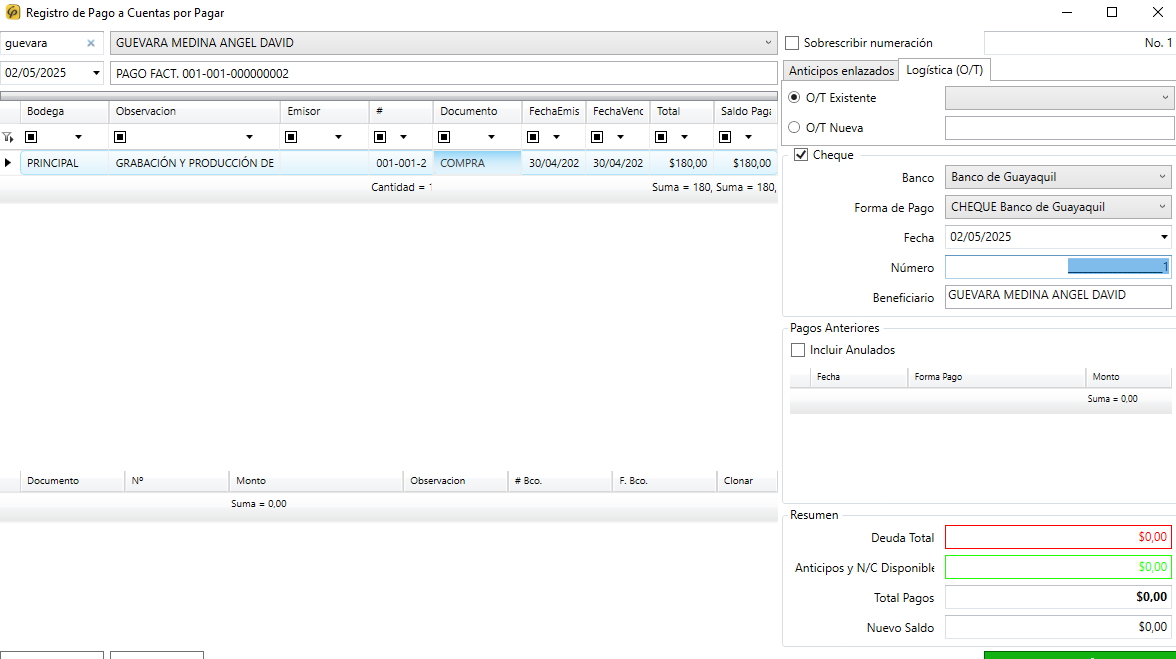Click the Emisor column filter operator icon
1176x659 pixels.
[x=293, y=137]
